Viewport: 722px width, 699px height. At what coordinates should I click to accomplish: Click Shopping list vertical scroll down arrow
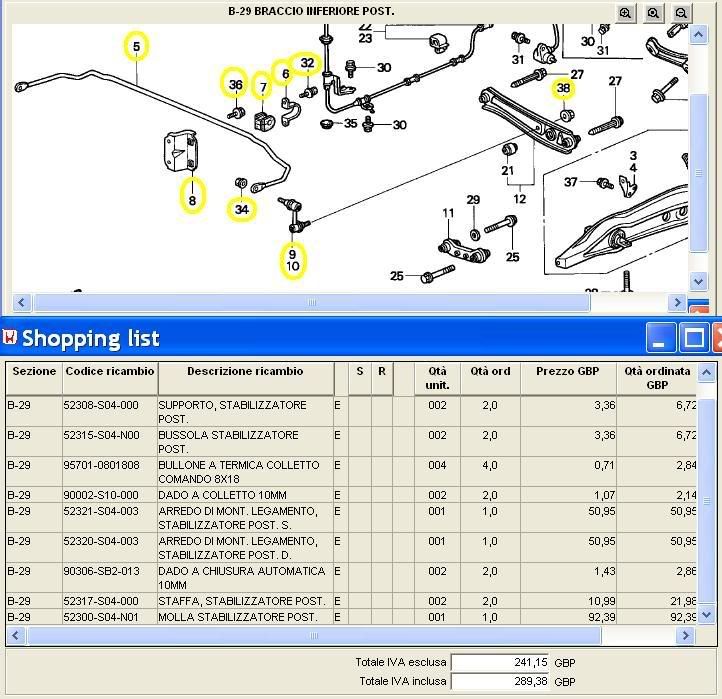706,615
